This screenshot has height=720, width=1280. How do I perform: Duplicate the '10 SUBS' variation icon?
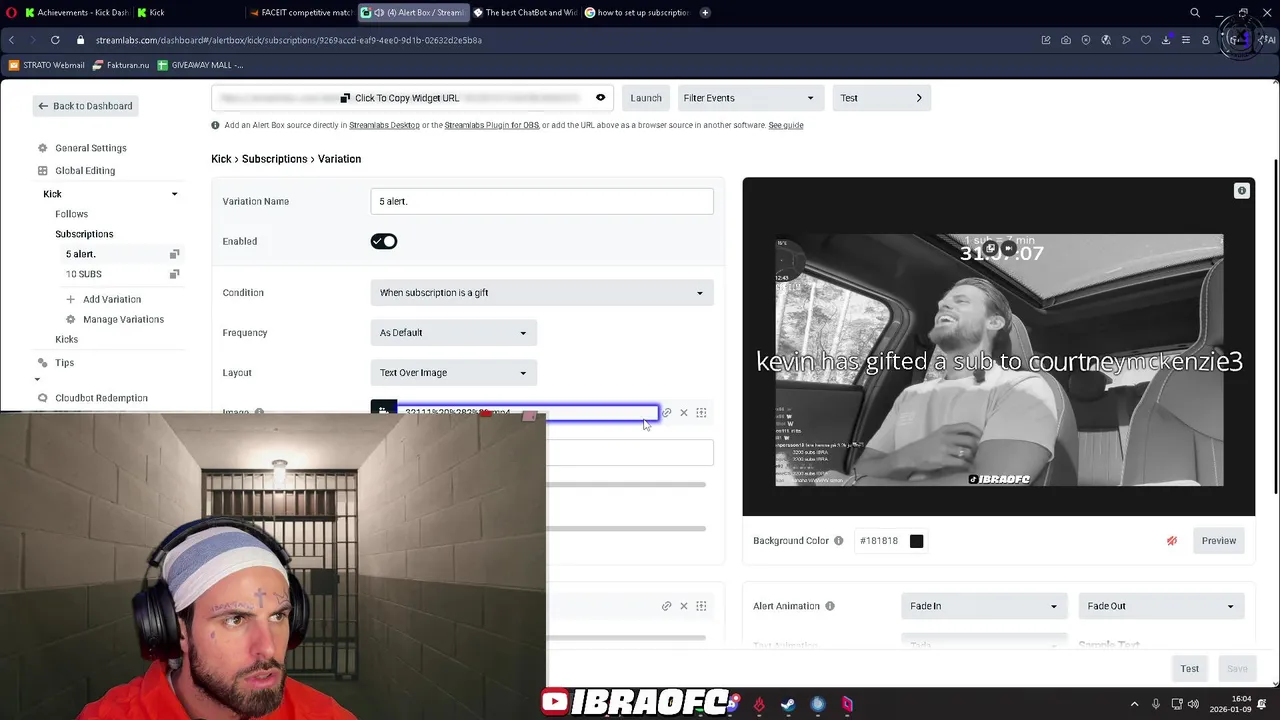174,274
